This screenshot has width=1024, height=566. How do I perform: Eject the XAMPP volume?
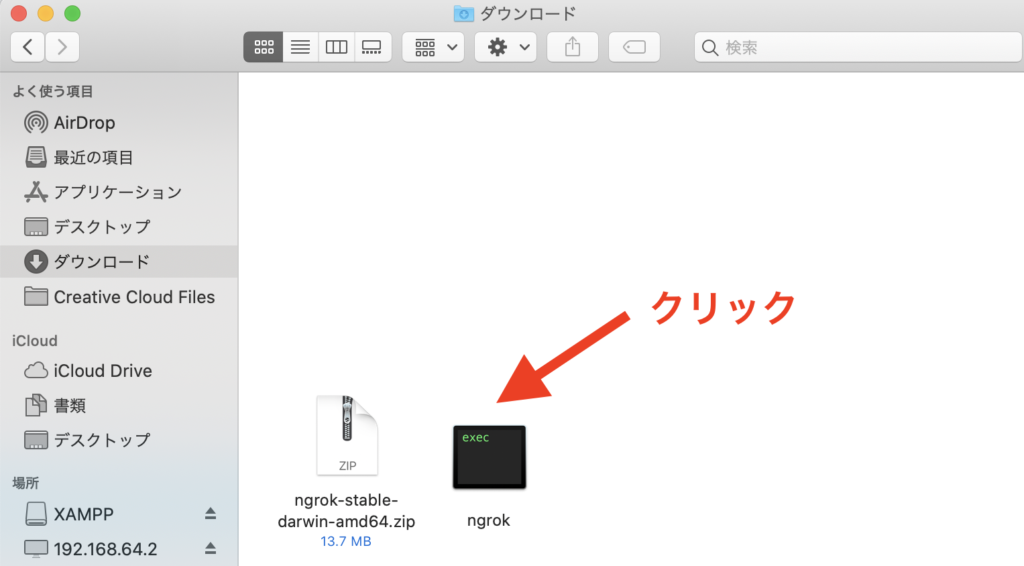210,514
